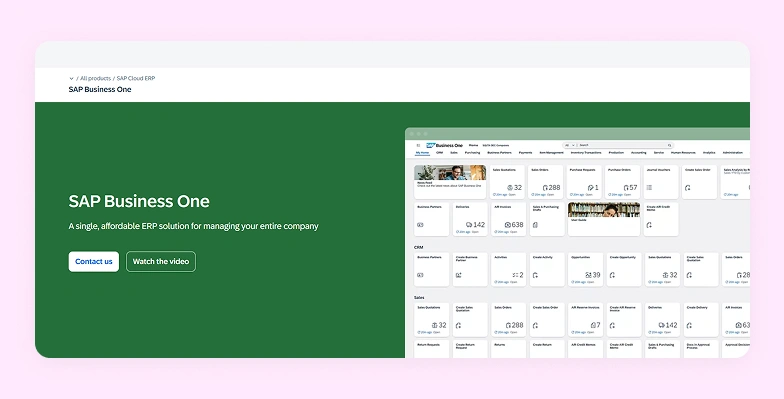Click the Watch the video button

tap(160, 262)
